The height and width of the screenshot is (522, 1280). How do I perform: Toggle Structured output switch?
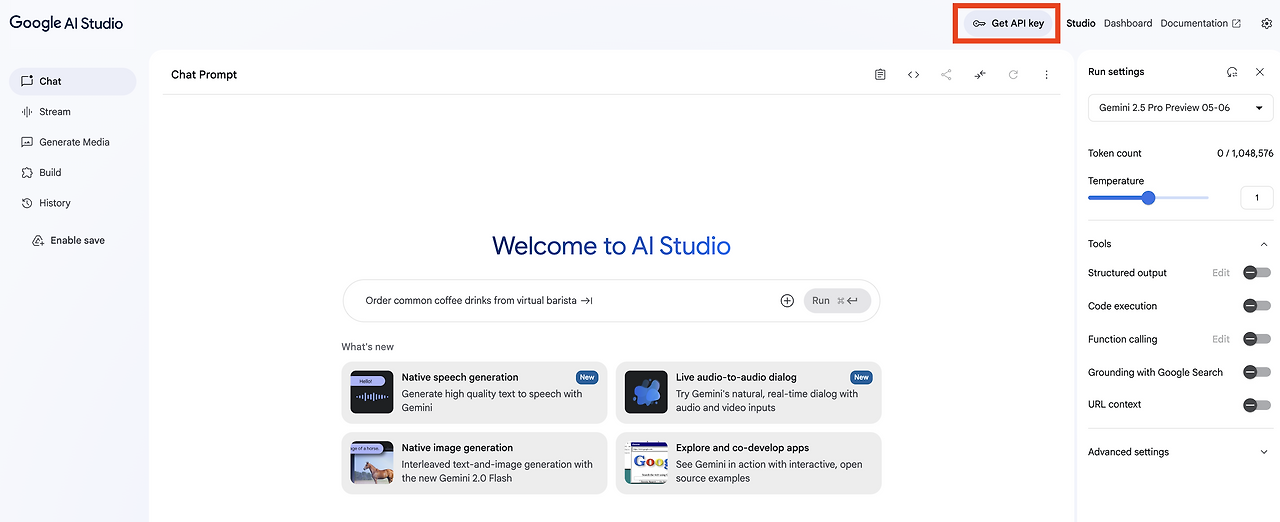1256,273
